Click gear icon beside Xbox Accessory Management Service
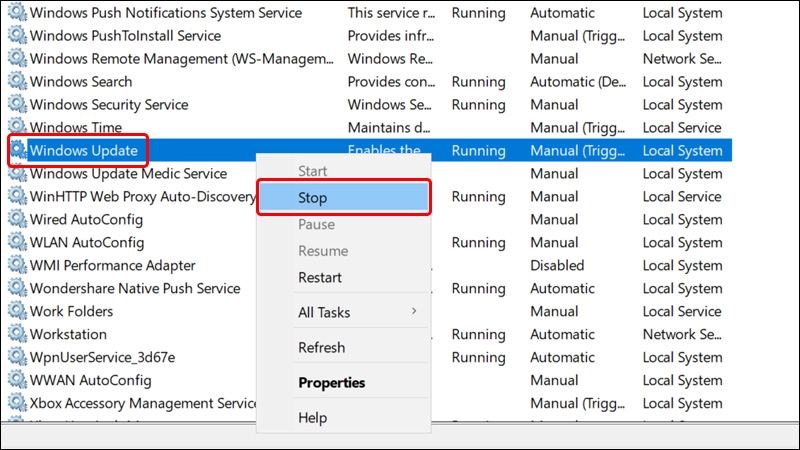Screen dimensions: 800x450 pos(17,403)
